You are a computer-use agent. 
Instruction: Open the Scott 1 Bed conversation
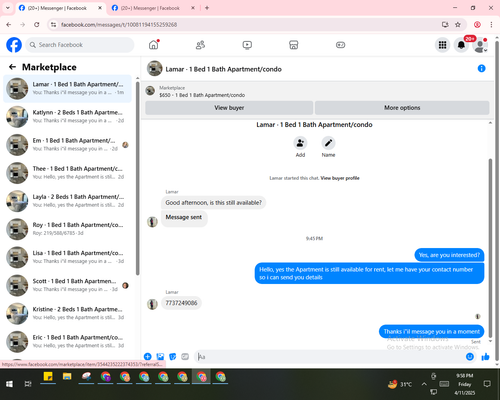click(67, 285)
